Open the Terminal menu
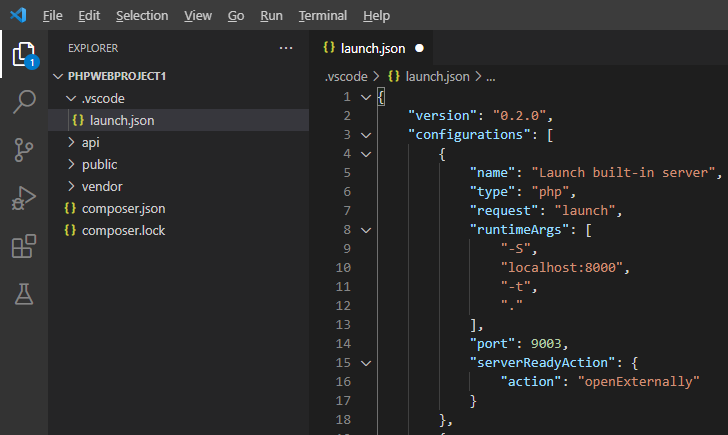Image resolution: width=728 pixels, height=435 pixels. pos(323,16)
